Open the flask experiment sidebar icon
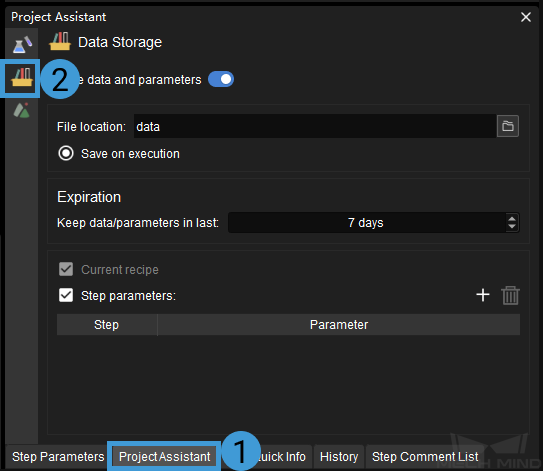 (22, 44)
